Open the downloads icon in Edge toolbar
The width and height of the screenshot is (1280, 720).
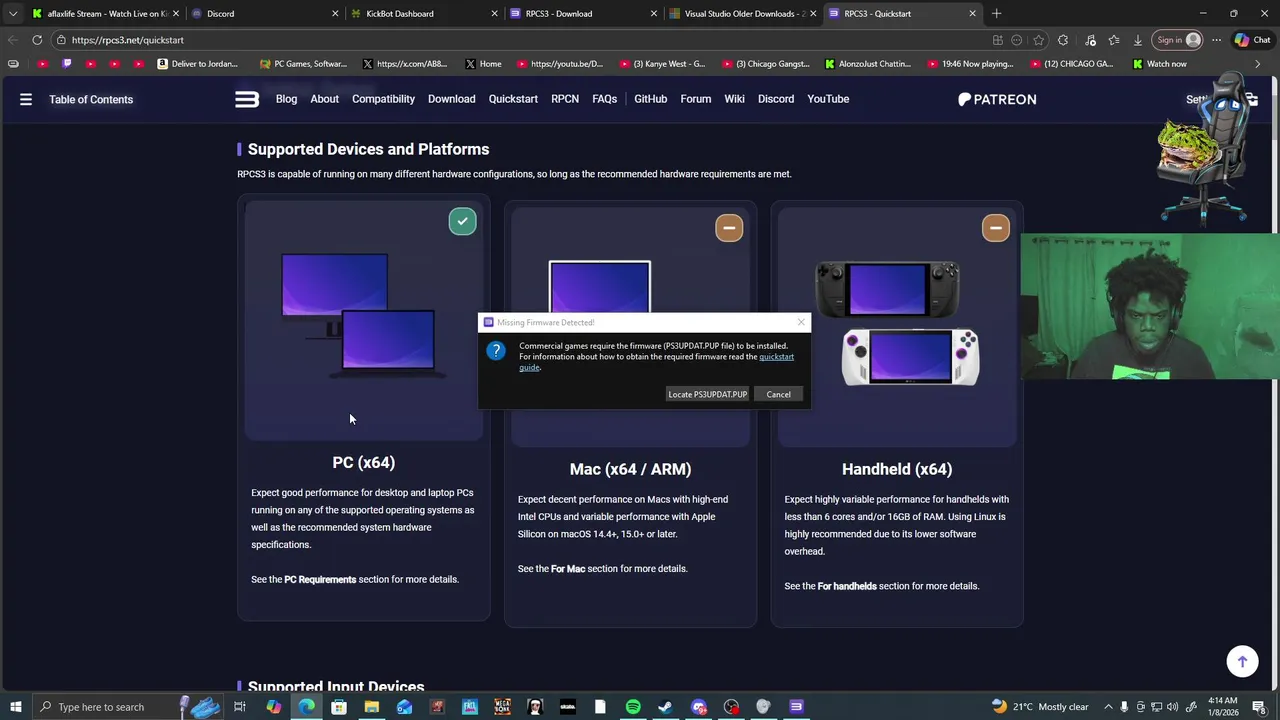click(1138, 40)
